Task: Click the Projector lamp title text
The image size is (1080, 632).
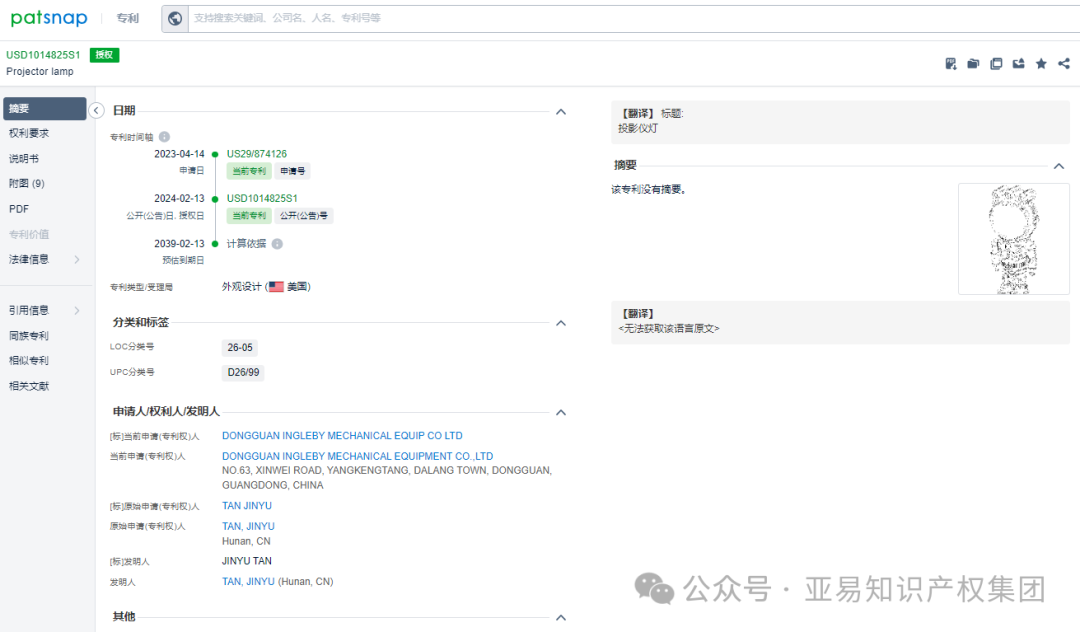Action: click(x=40, y=72)
